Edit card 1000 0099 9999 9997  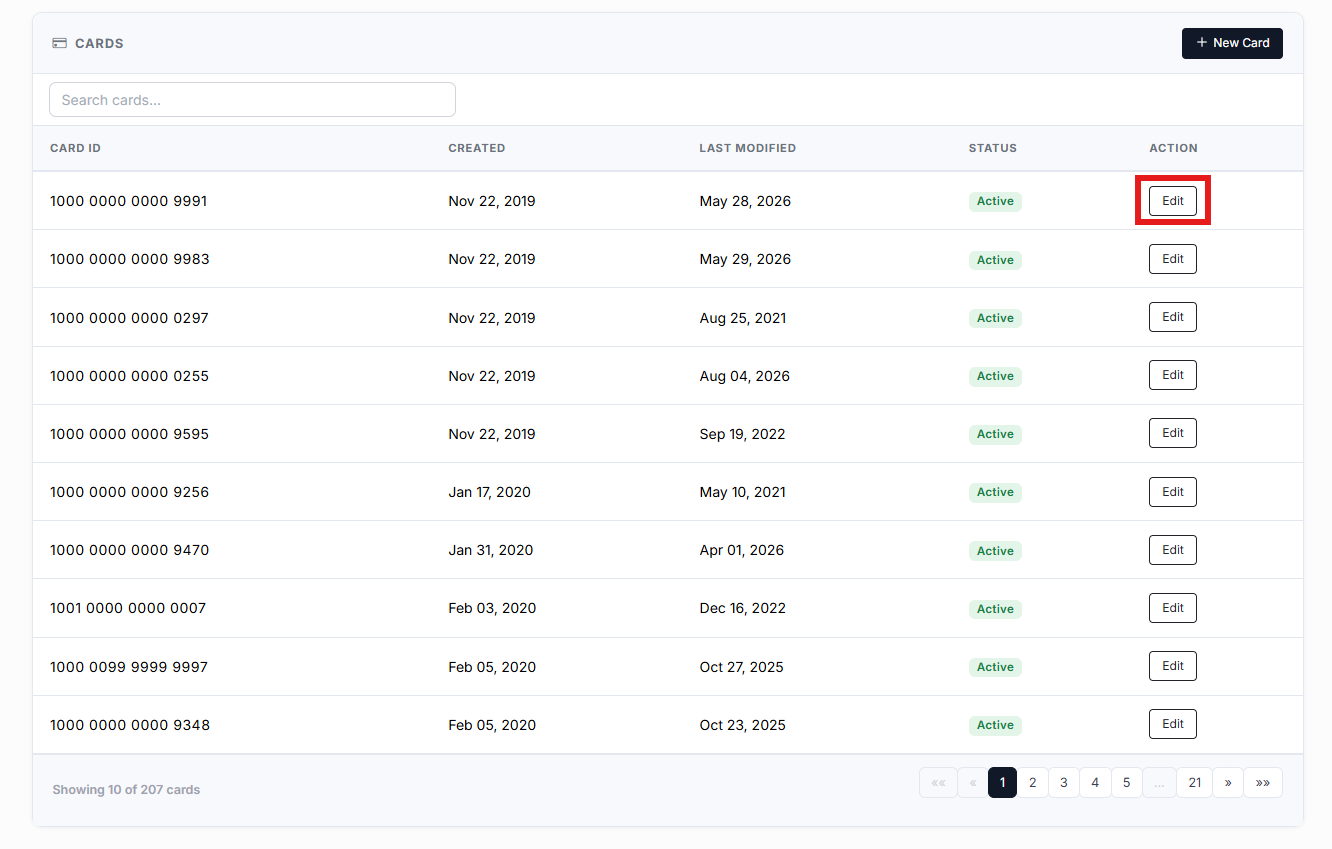[1173, 666]
